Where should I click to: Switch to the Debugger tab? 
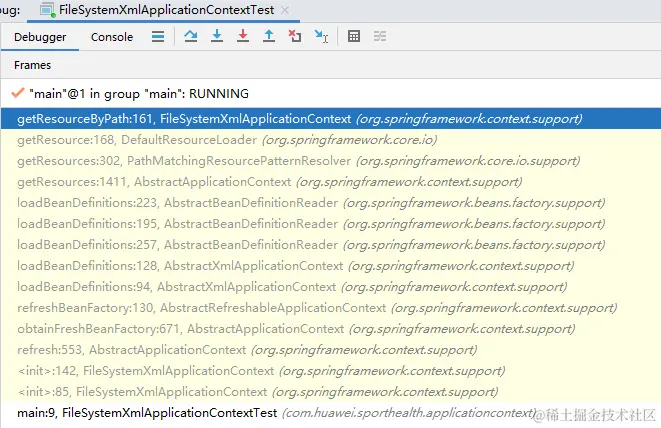click(40, 37)
